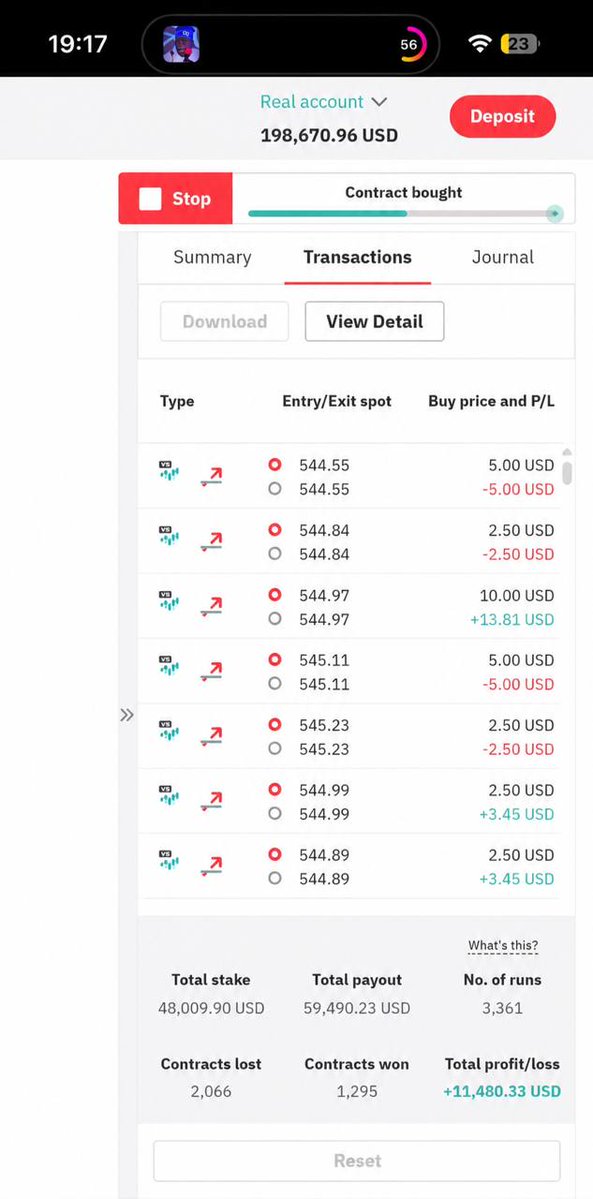Click the market icon in the 544.55 row

pos(169,469)
